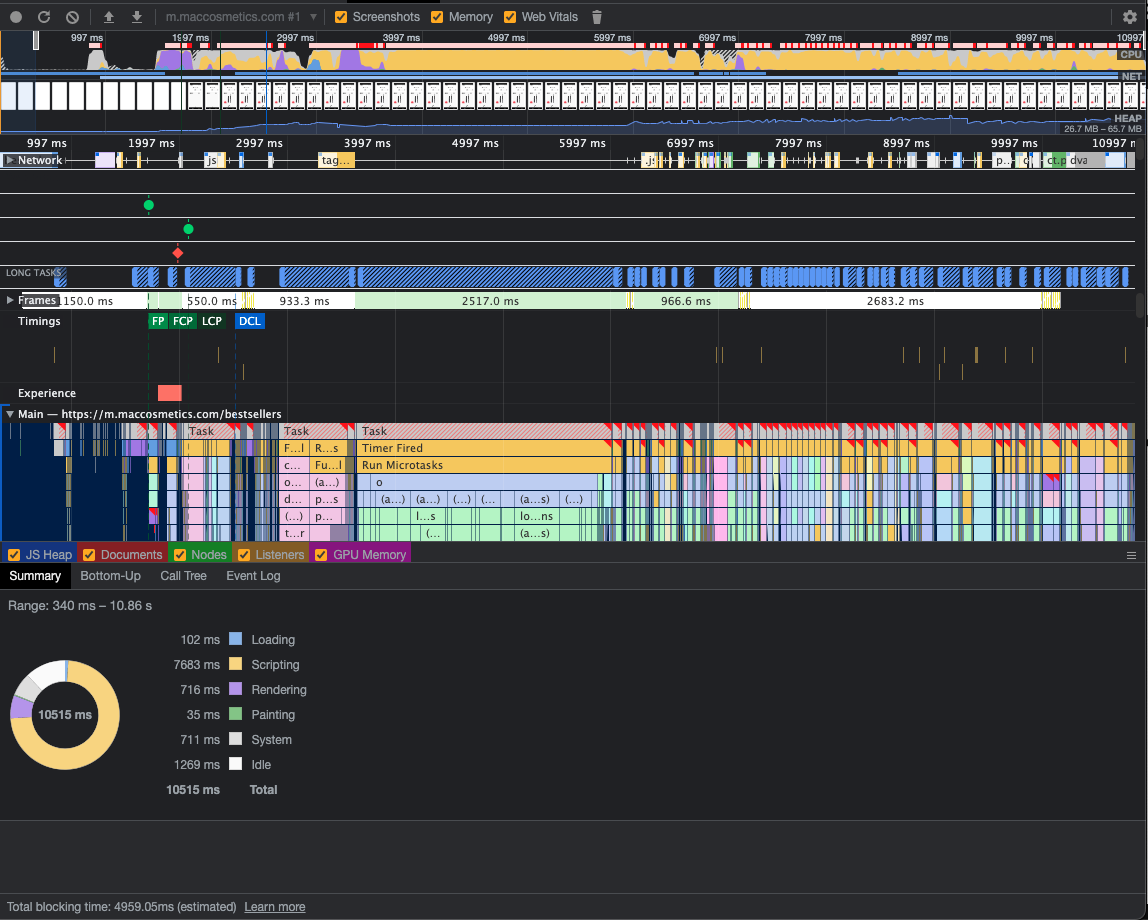Select the Run Microtasks event bar
1148x920 pixels.
point(483,465)
